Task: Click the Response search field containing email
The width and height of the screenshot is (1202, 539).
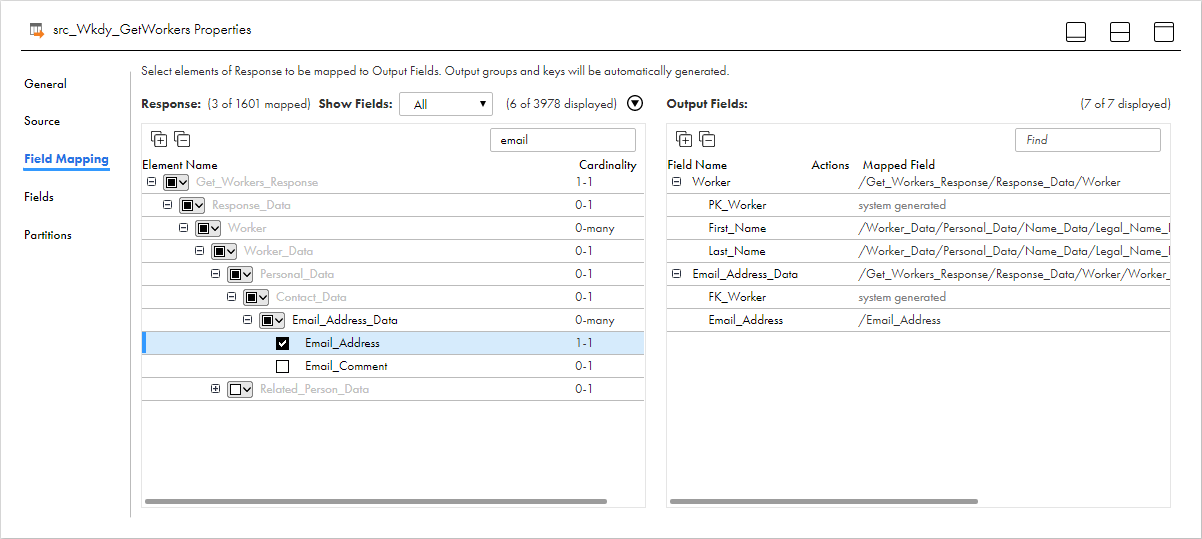Action: pyautogui.click(x=563, y=140)
